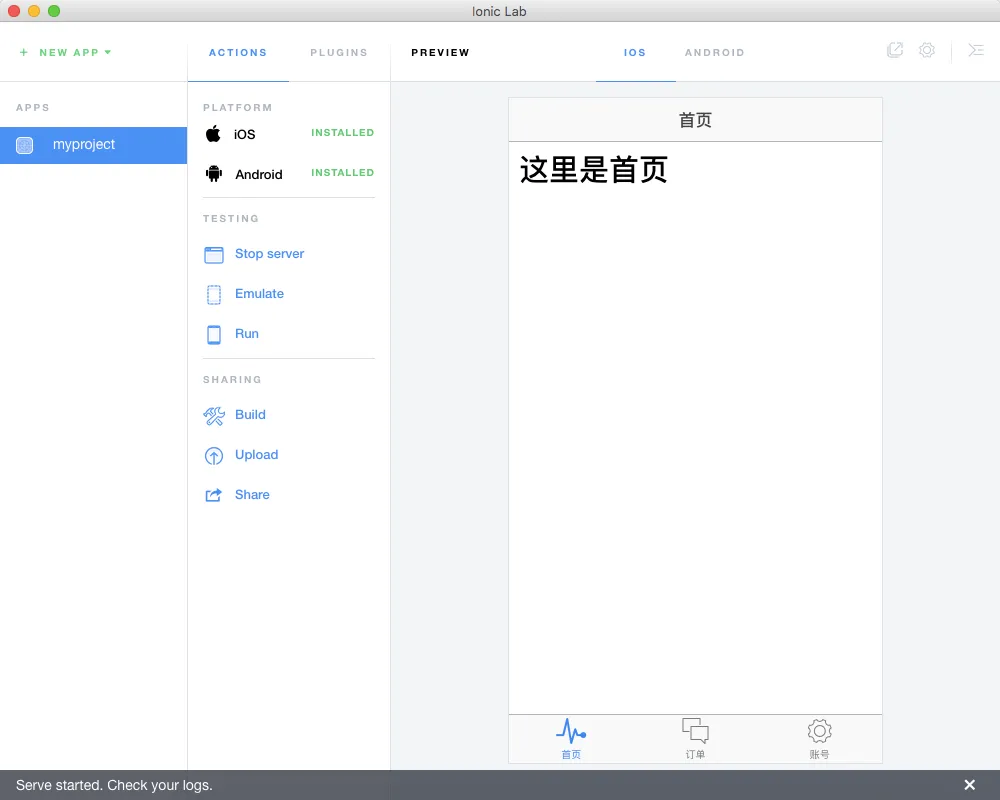
Task: Switch to the Plugins tab
Action: click(339, 52)
